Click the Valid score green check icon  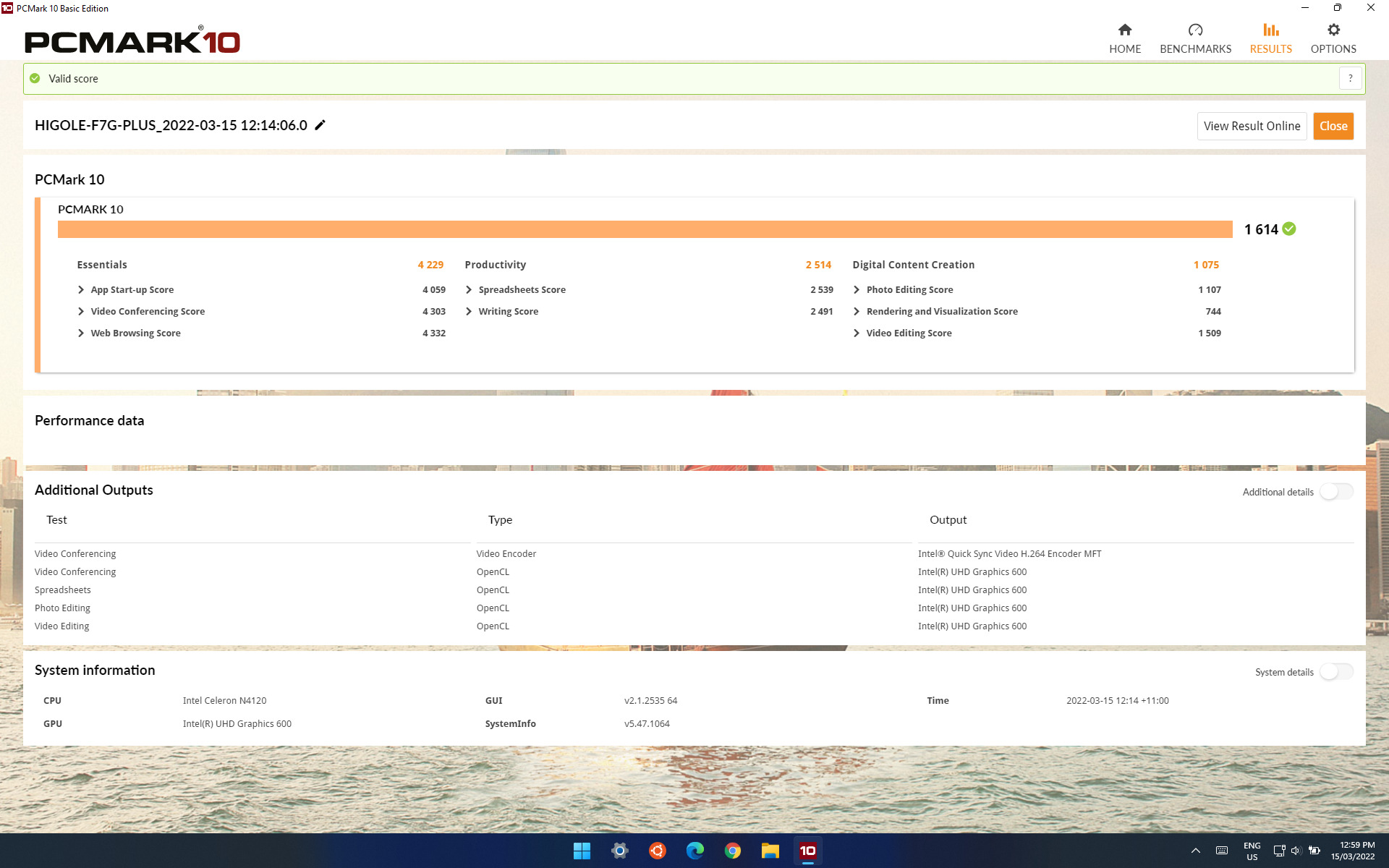click(x=35, y=78)
